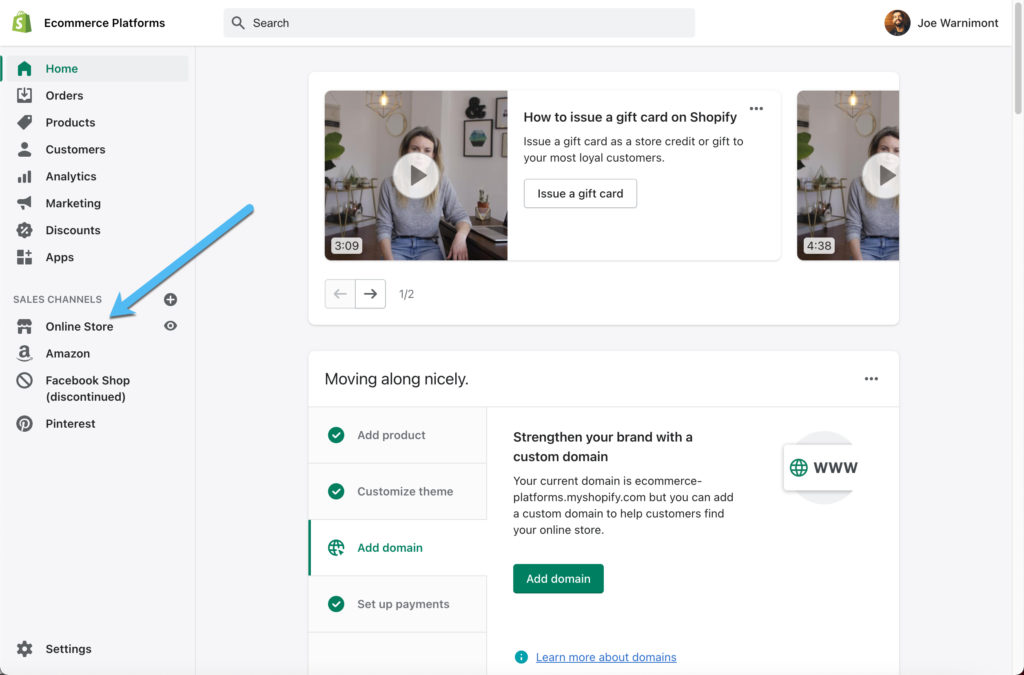Viewport: 1024px width, 675px height.
Task: Select the Set up payments step
Action: coord(402,604)
